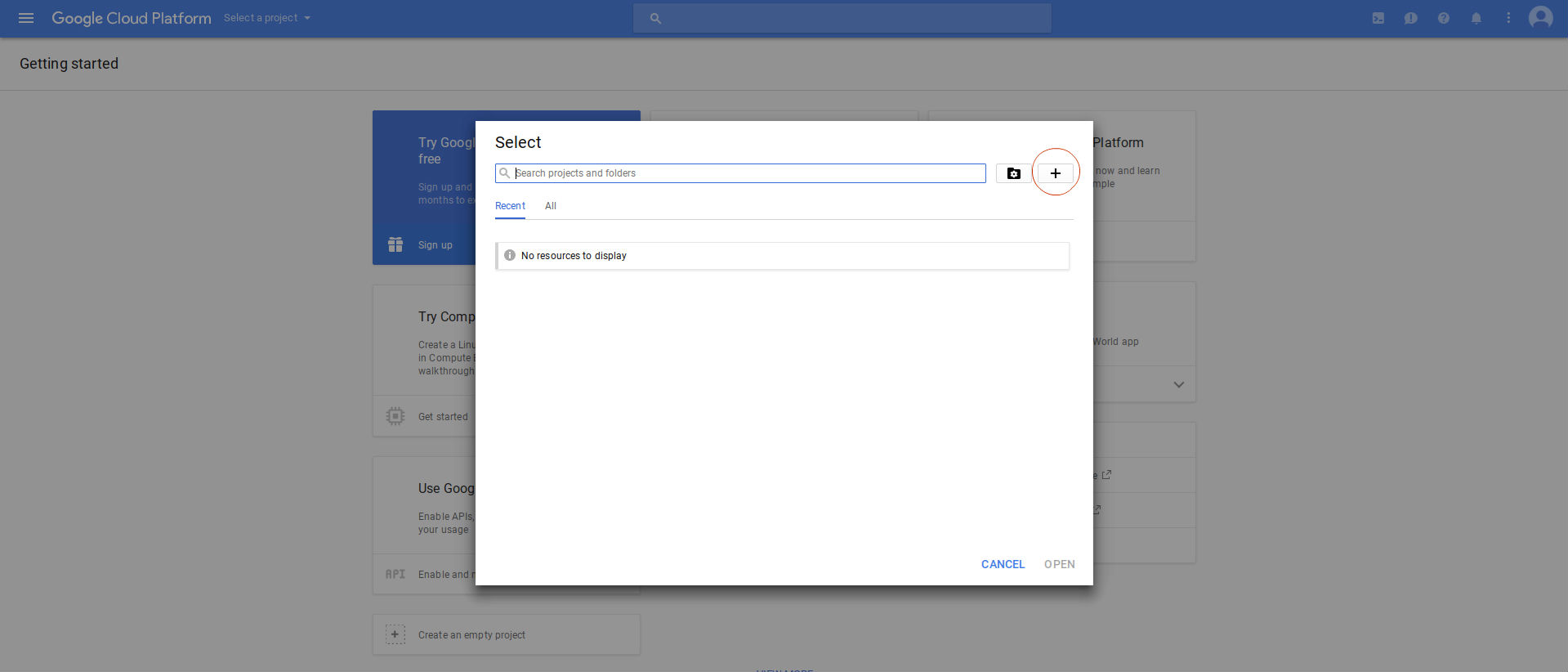Expand the chevron on the right card
The image size is (1568, 672).
[1178, 384]
